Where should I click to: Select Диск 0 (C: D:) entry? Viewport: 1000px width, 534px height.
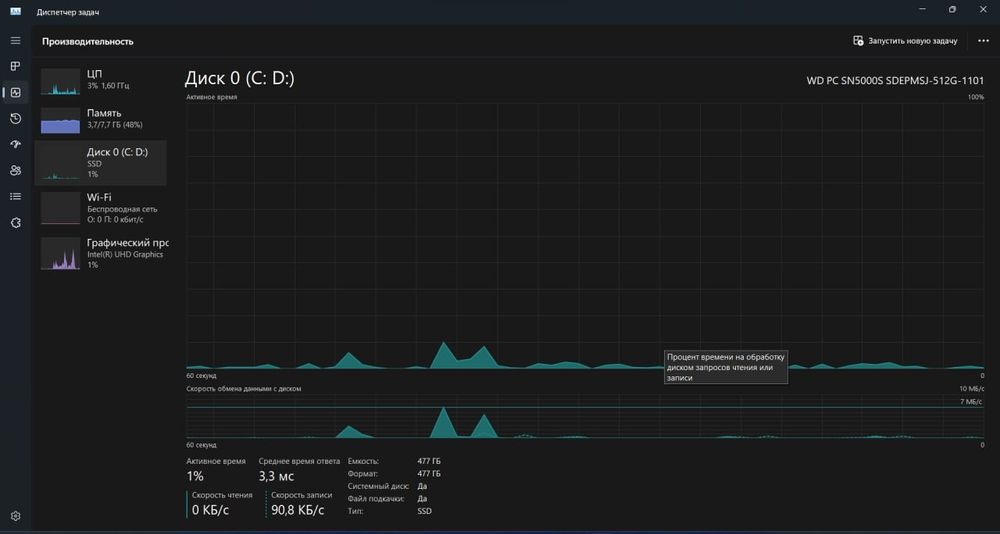coord(101,163)
